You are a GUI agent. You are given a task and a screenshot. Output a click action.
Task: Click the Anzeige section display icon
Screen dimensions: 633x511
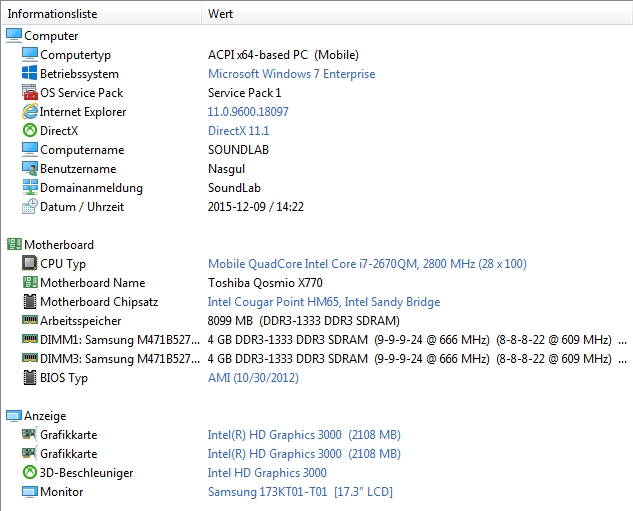pos(14,415)
